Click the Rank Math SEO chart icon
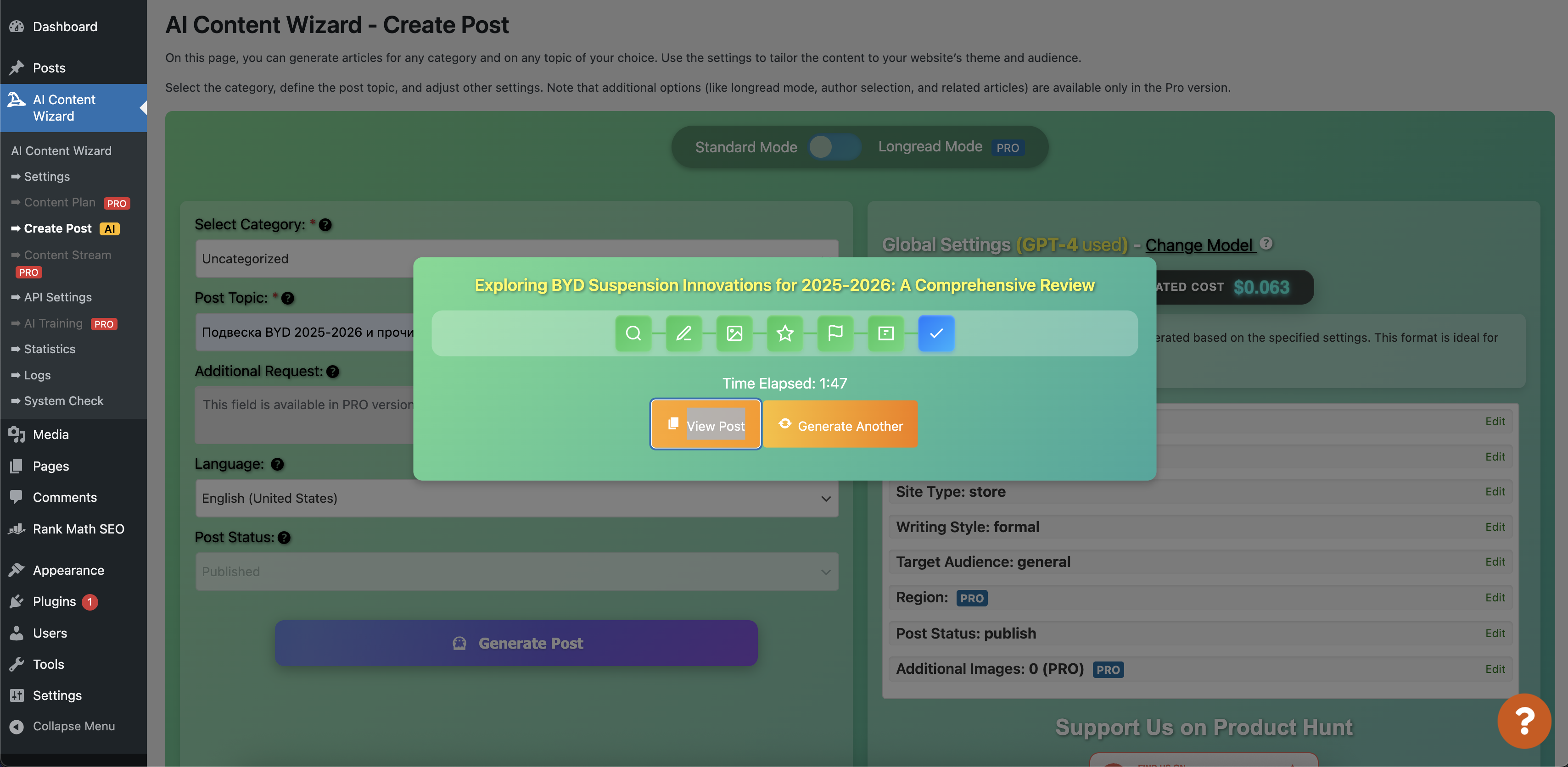 (x=17, y=528)
